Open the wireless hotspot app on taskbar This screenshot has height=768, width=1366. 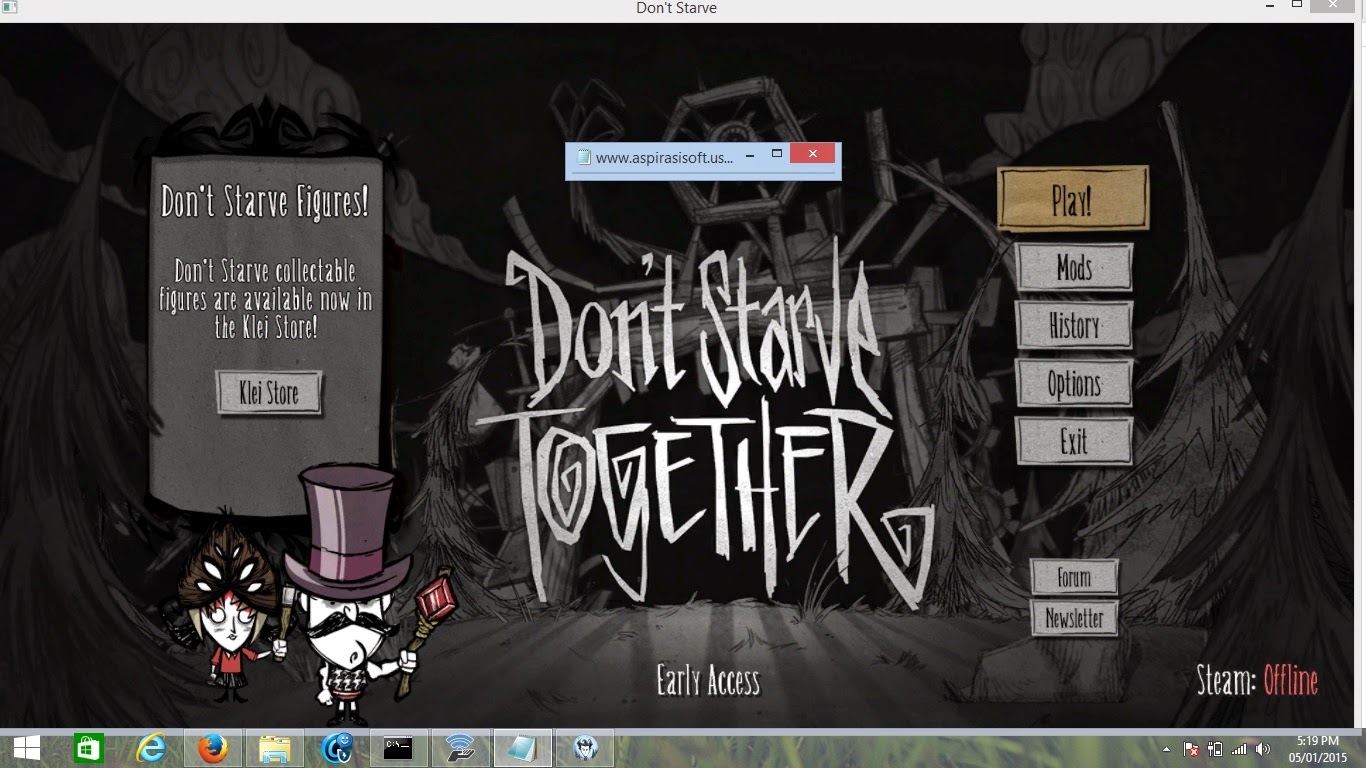[x=461, y=748]
